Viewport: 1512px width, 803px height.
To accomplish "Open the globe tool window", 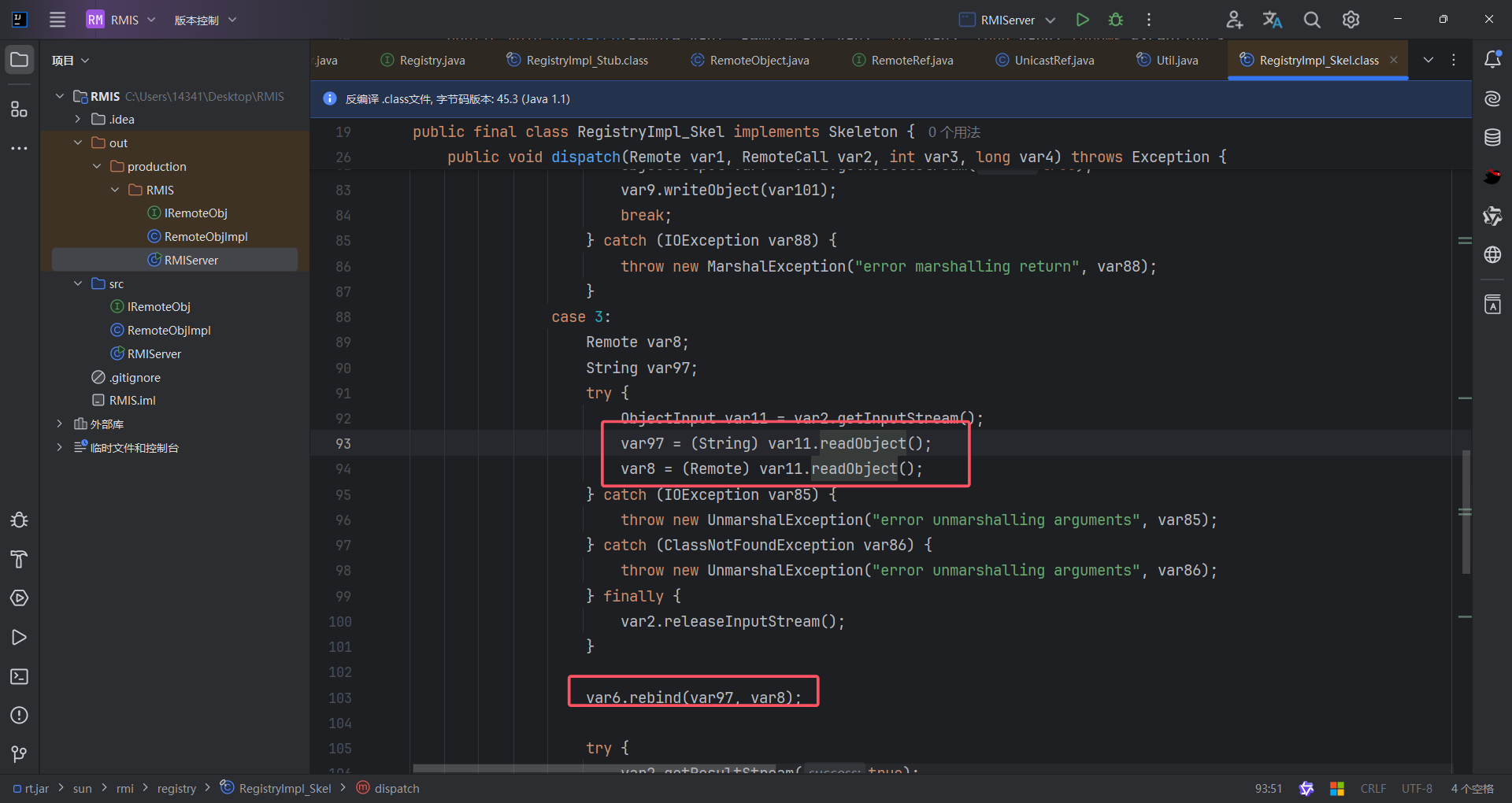I will [1492, 254].
